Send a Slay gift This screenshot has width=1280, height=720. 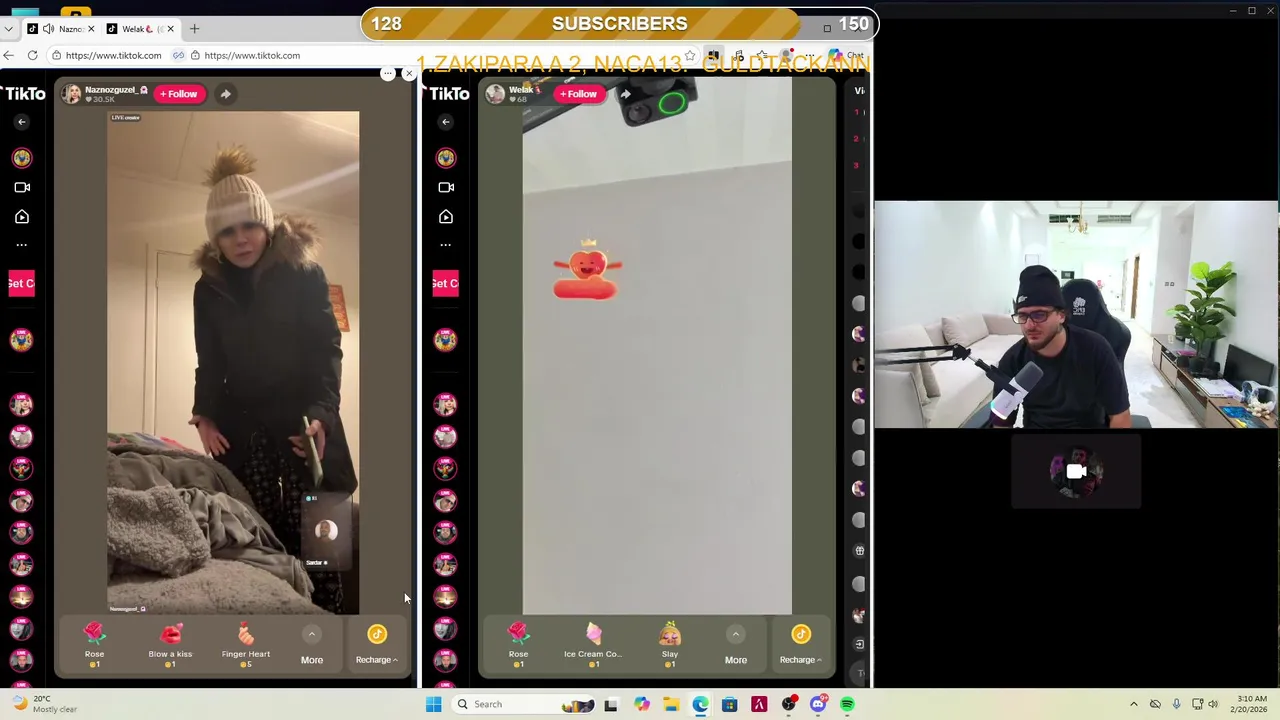pyautogui.click(x=670, y=645)
